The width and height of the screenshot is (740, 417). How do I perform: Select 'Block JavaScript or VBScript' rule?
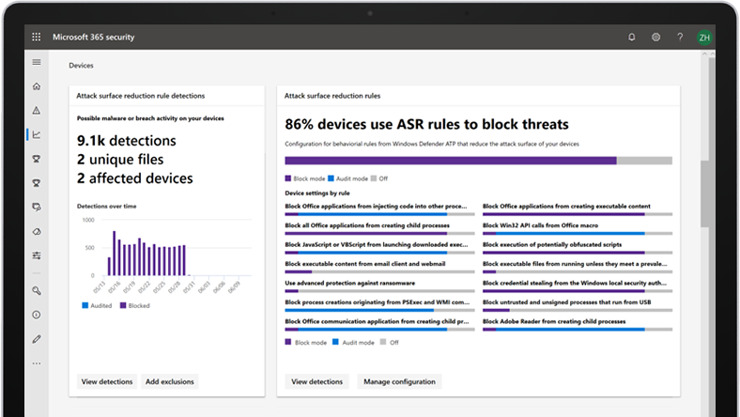[377, 245]
